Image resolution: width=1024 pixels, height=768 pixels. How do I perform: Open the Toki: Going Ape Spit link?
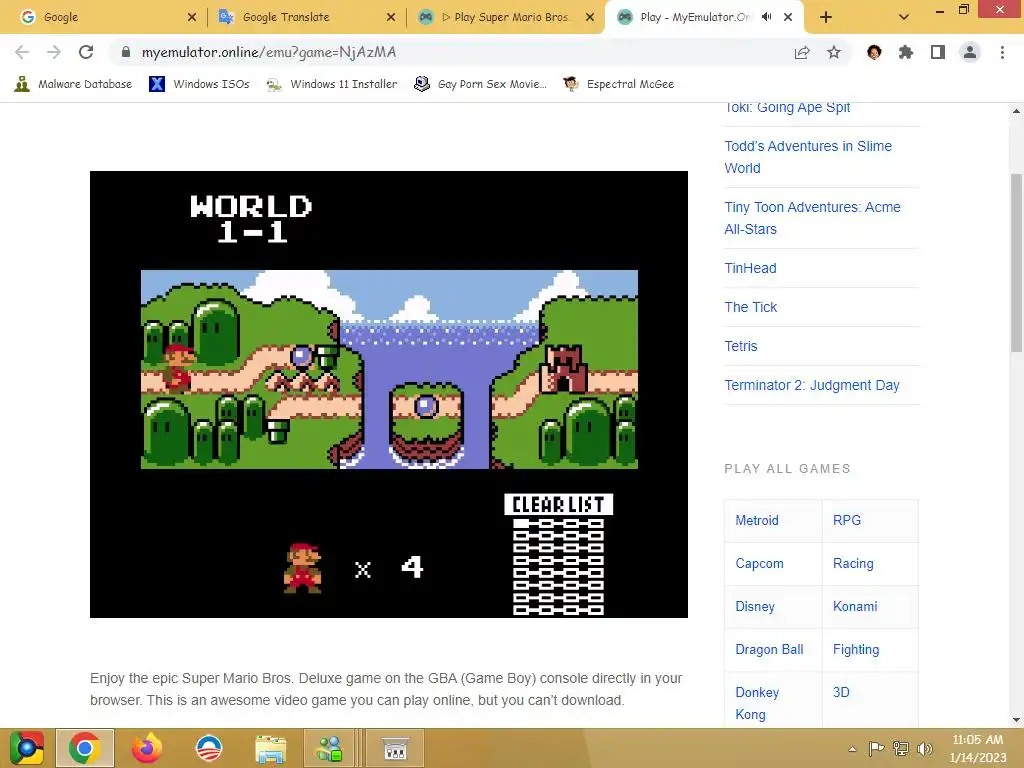(x=787, y=108)
